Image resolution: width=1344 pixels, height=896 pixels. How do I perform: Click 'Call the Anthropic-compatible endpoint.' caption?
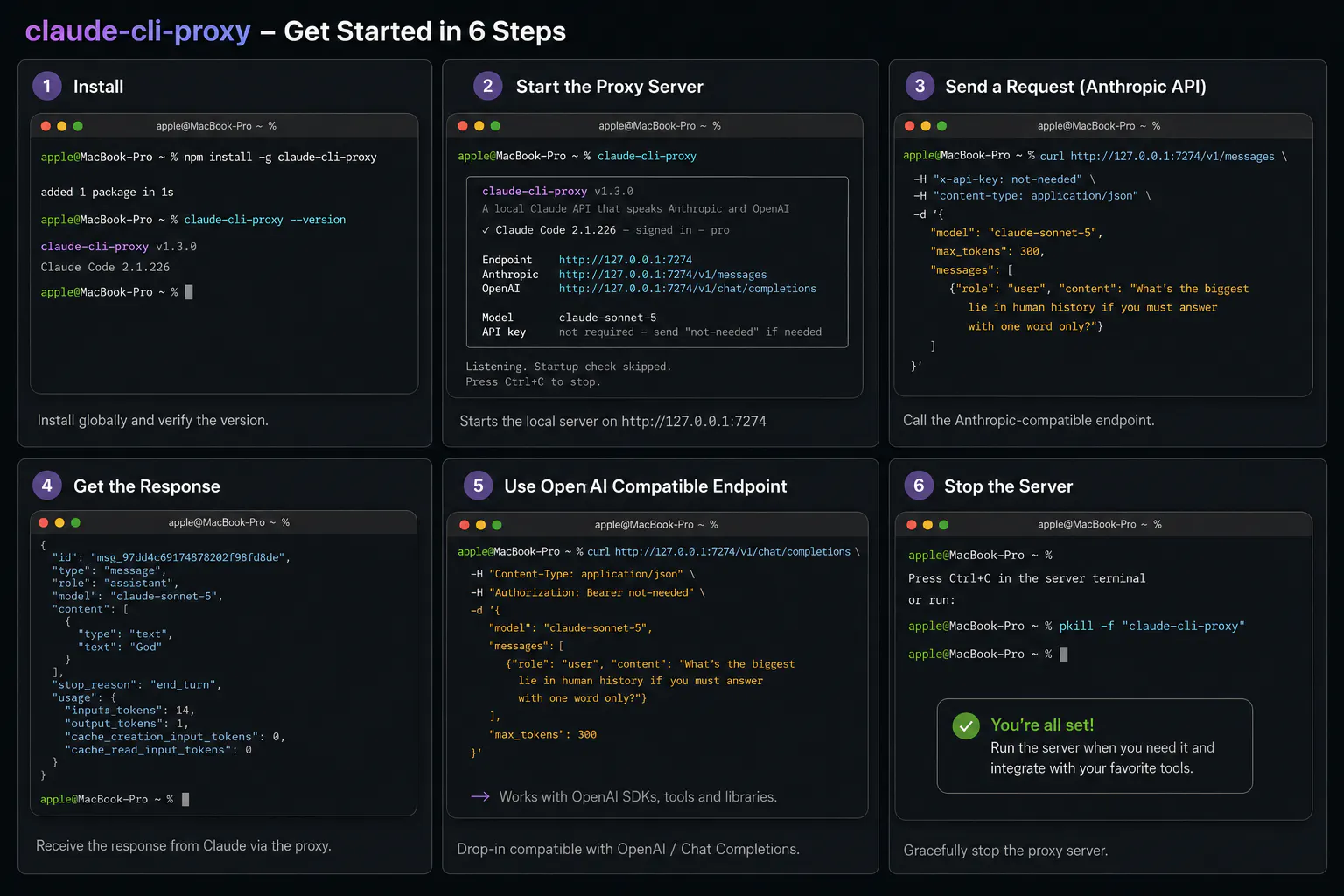[1028, 421]
